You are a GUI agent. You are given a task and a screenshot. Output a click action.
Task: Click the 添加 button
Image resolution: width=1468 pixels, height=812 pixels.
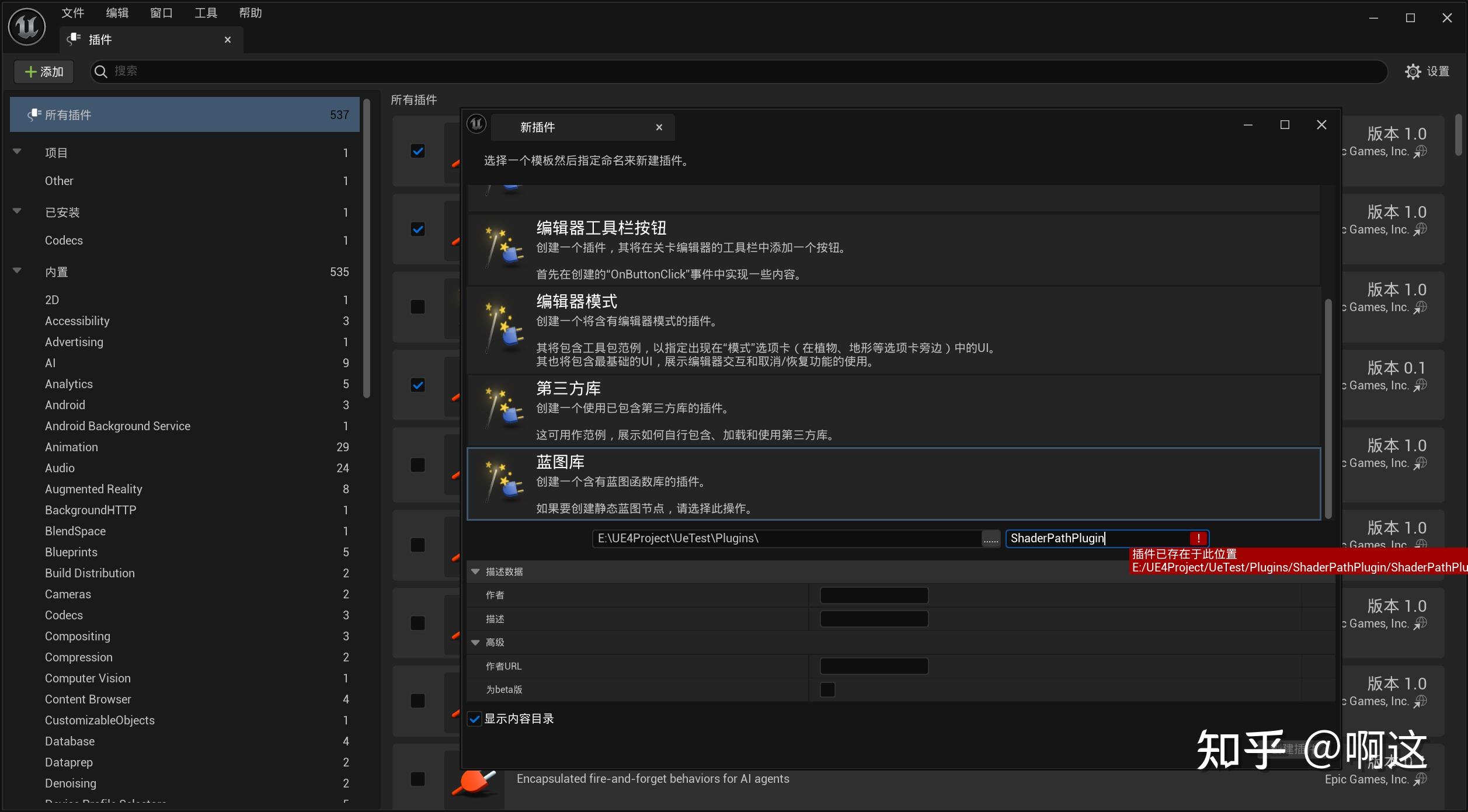43,71
